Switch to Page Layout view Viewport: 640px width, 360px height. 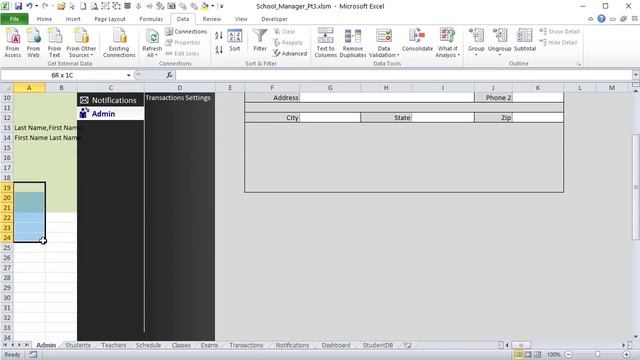[528, 355]
